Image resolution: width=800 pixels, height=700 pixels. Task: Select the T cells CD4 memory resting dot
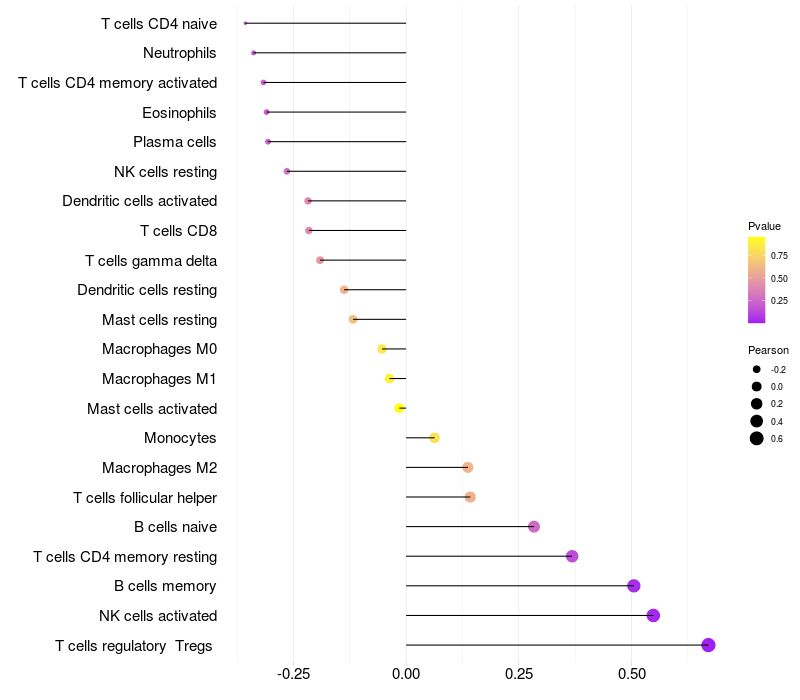[572, 556]
